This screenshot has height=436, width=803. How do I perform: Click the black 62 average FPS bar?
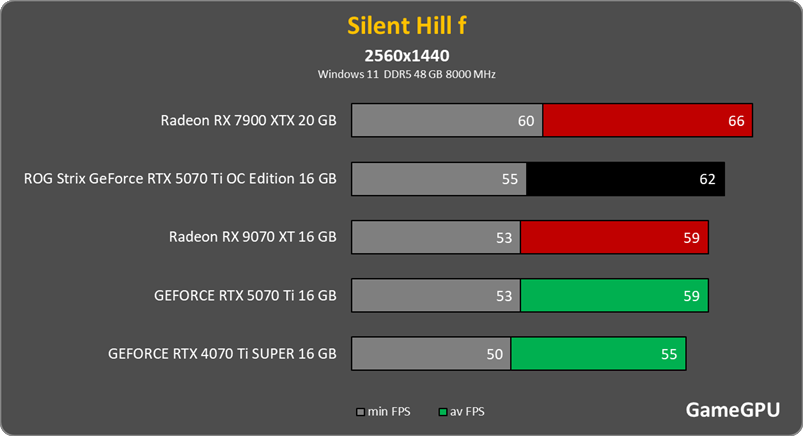(625, 179)
